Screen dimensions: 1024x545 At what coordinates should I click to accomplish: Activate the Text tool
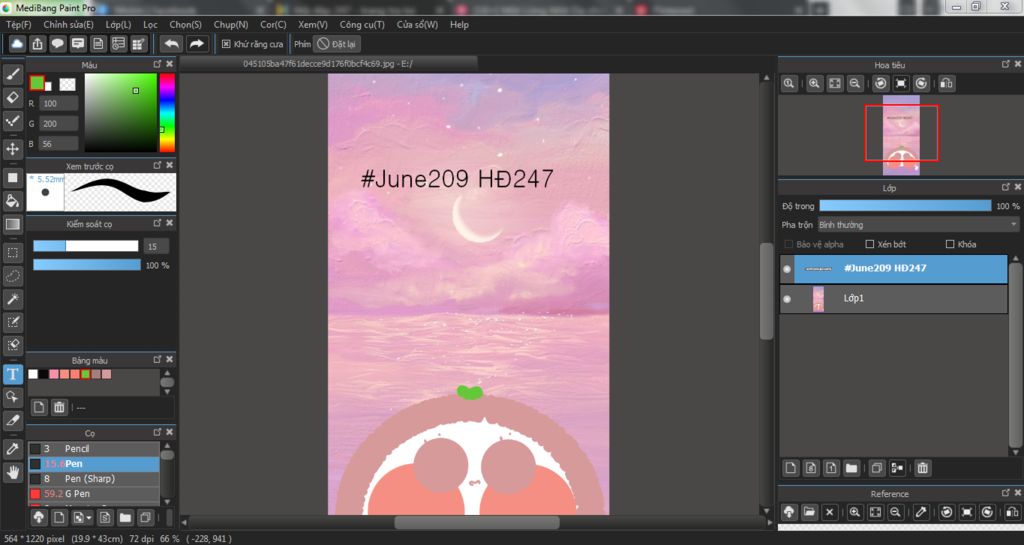click(12, 374)
